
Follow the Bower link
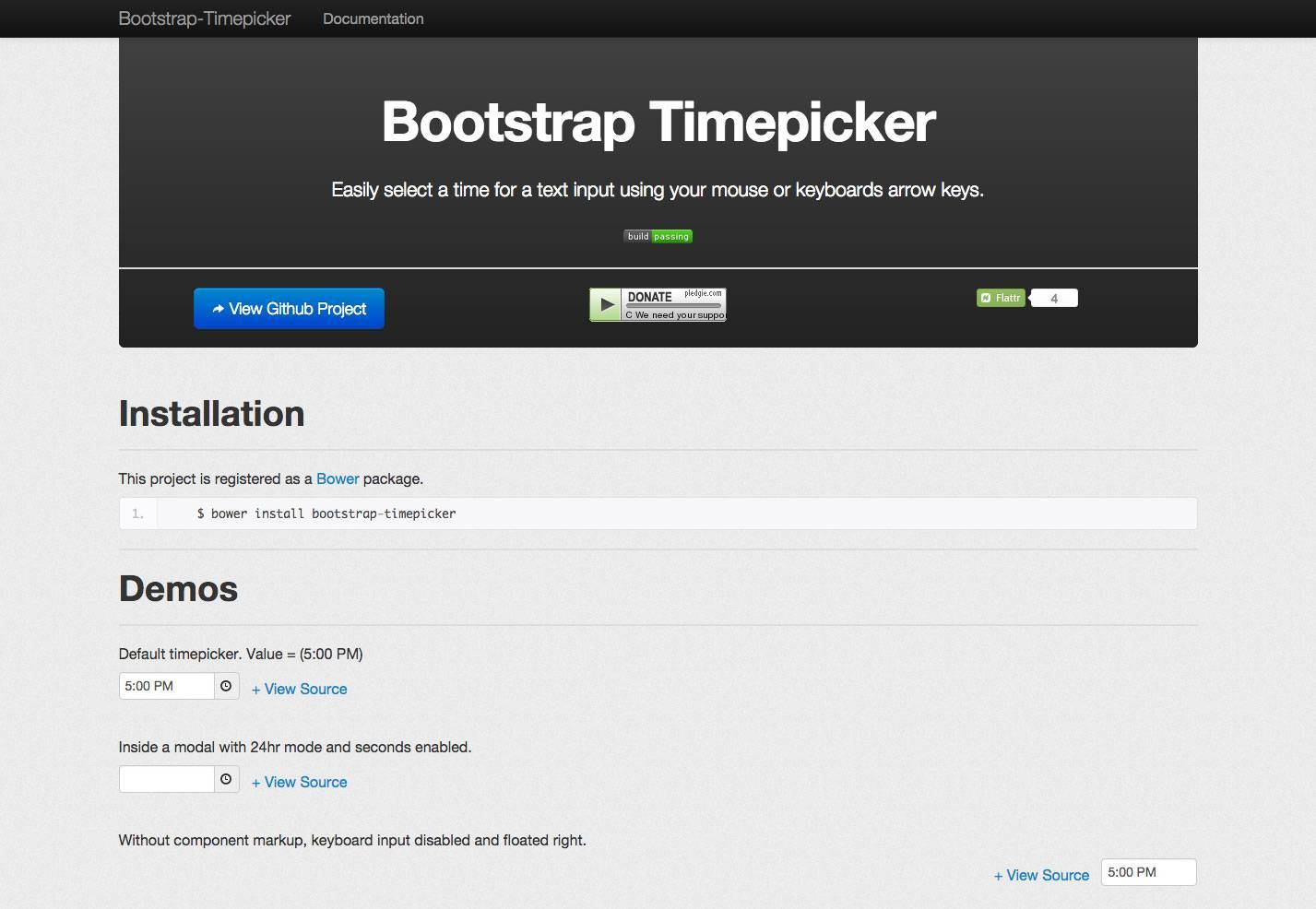338,478
